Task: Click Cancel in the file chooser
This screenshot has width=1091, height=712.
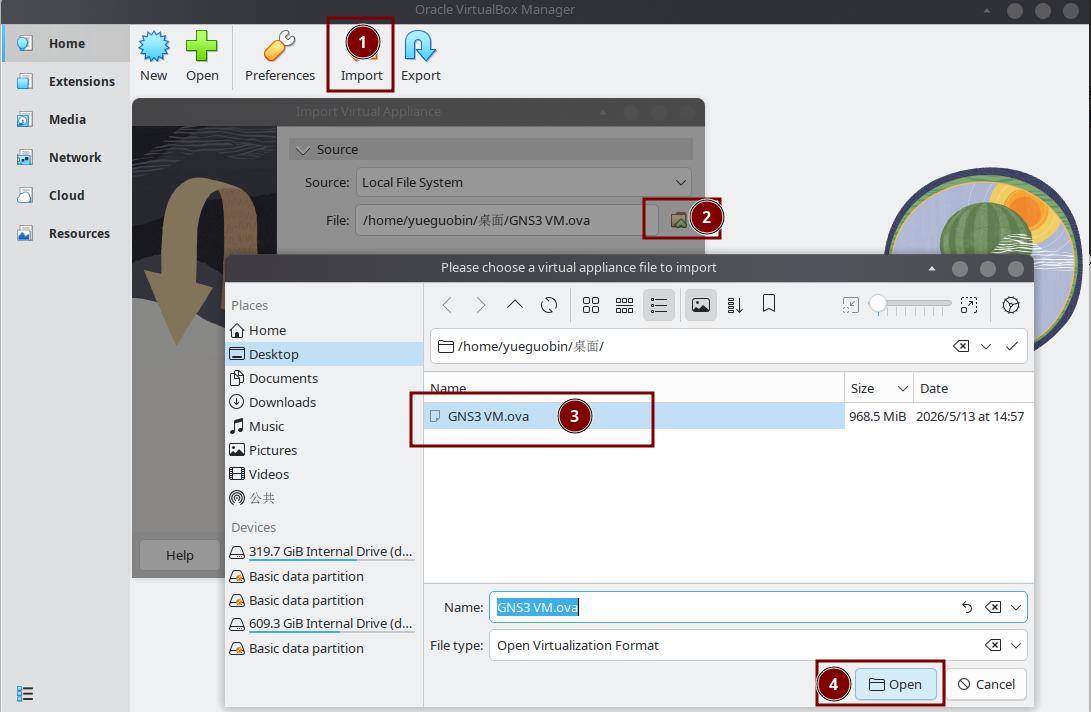Action: click(x=986, y=684)
